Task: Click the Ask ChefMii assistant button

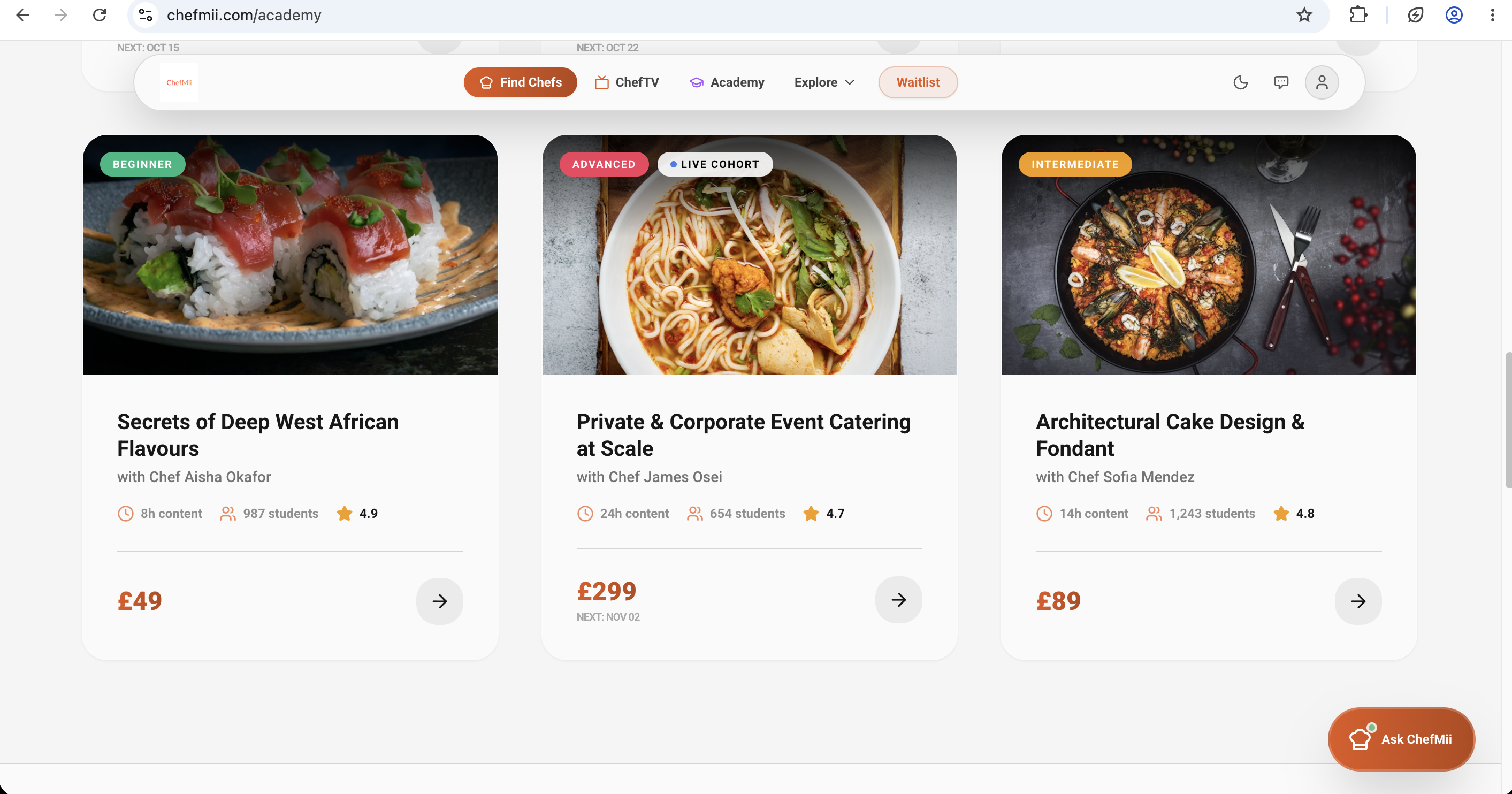Action: [1402, 739]
